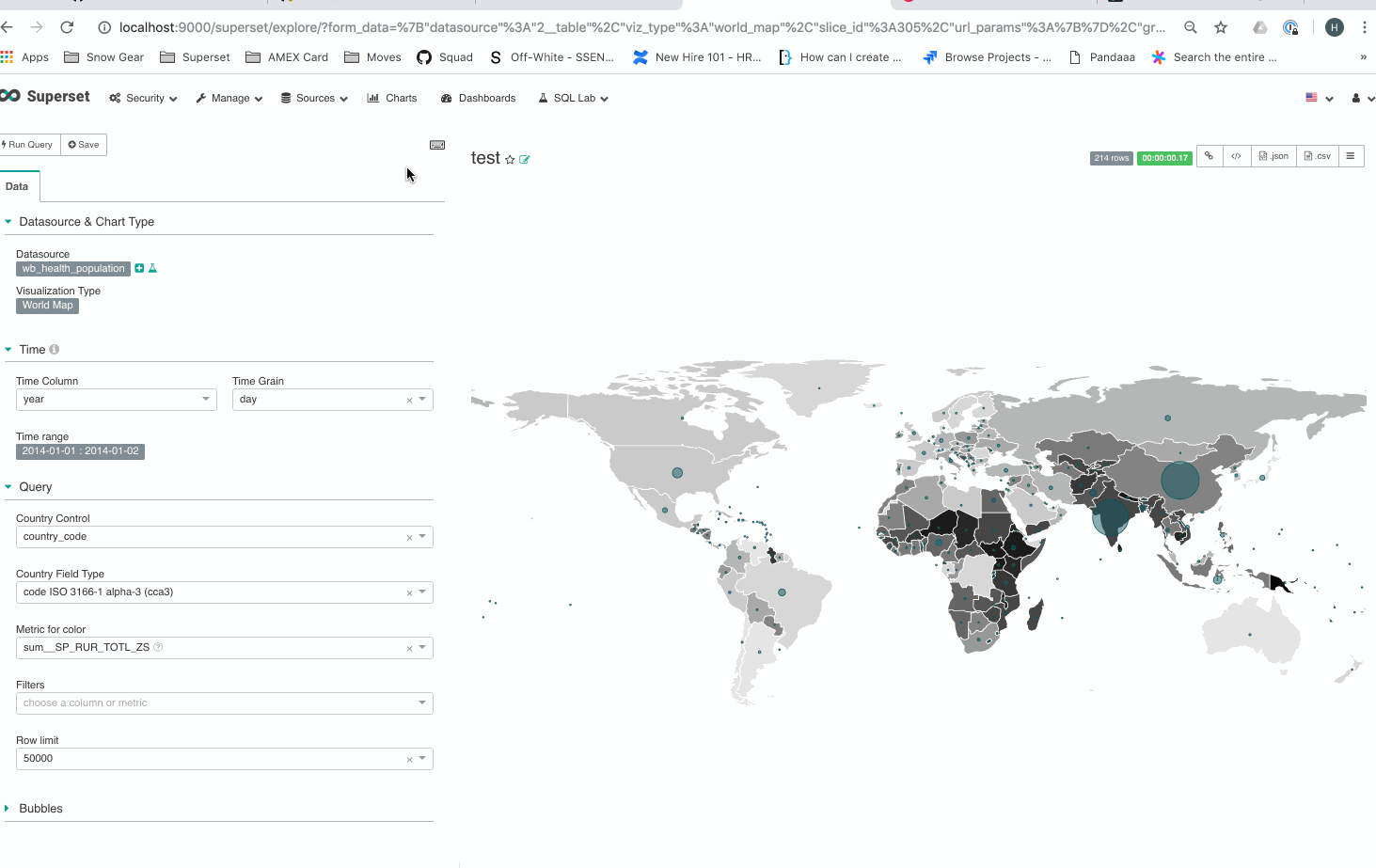
Task: Open browser zoom magnifier icon
Action: tap(1191, 27)
